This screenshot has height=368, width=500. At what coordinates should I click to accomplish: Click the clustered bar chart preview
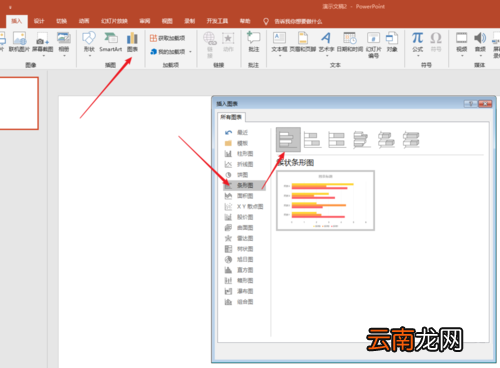pyautogui.click(x=325, y=201)
